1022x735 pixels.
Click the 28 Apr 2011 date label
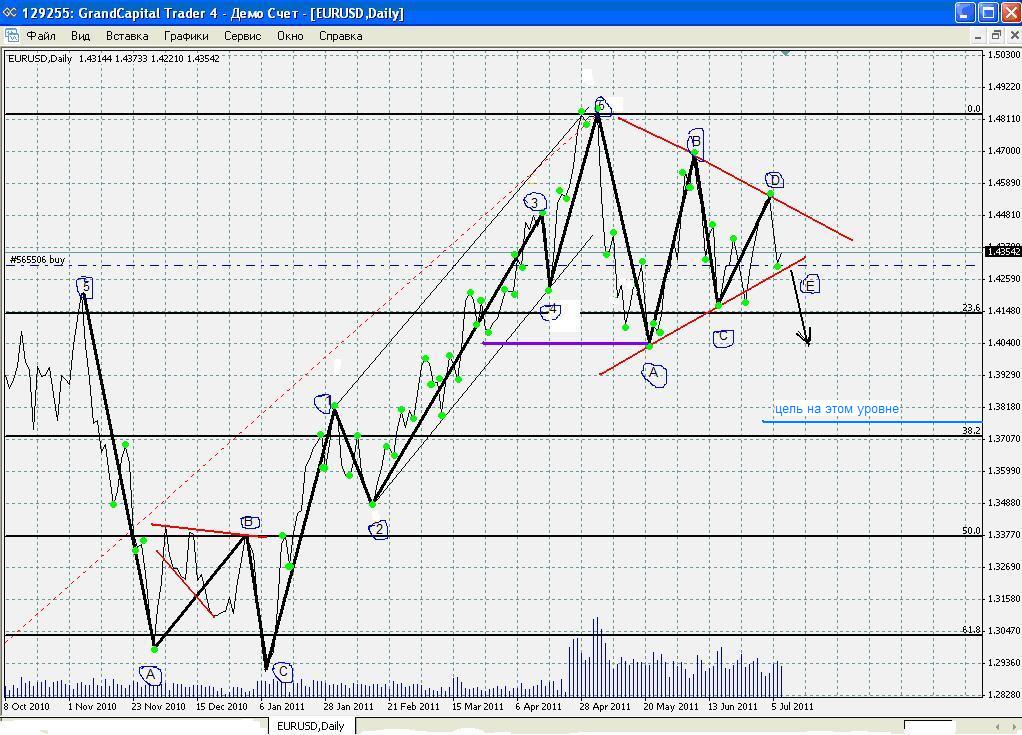(605, 706)
